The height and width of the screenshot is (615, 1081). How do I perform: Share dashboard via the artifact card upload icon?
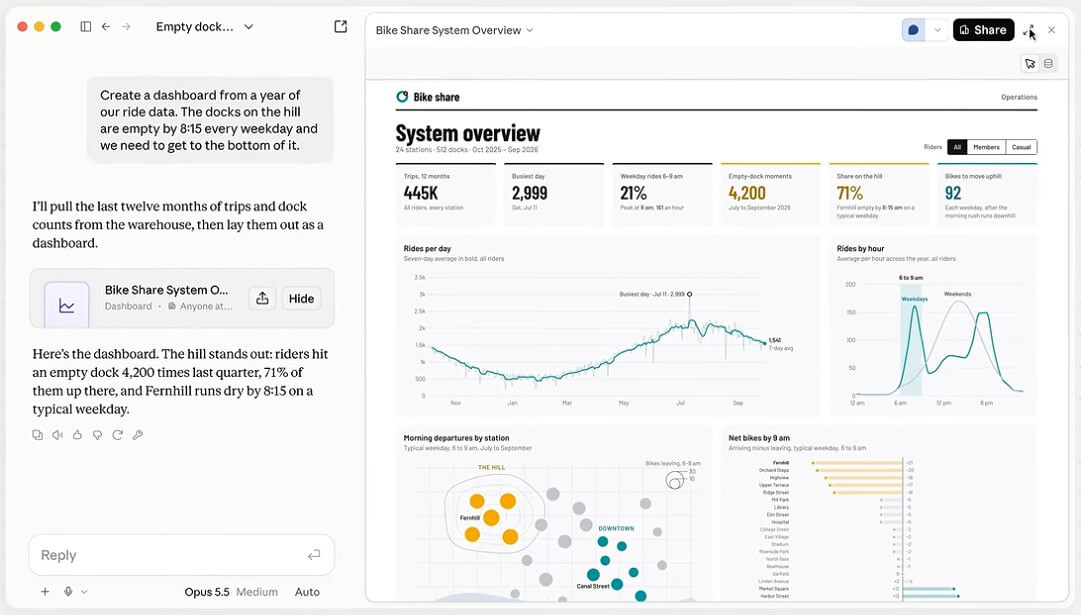pyautogui.click(x=262, y=299)
